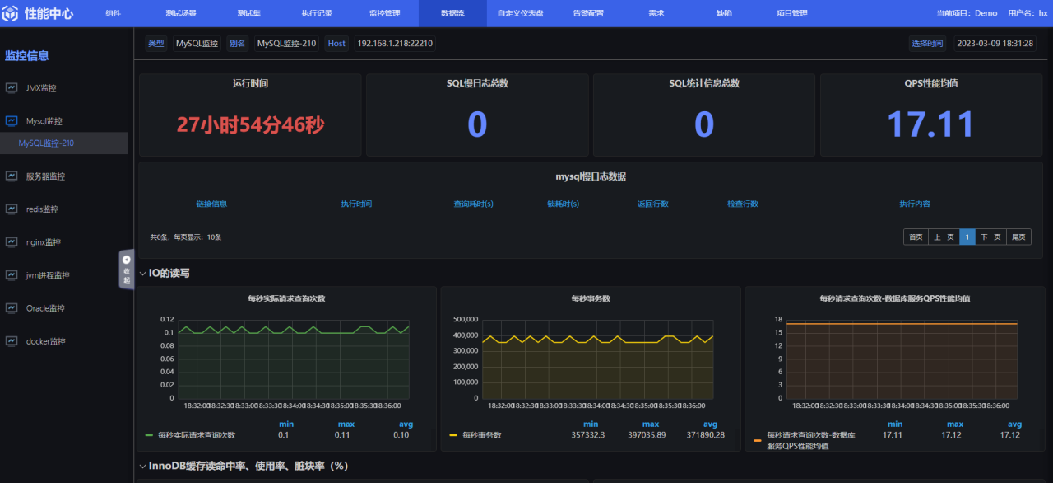Click the 0 under SQL慢日志总数
Screen dimensions: 1054x483
pyautogui.click(x=477, y=124)
